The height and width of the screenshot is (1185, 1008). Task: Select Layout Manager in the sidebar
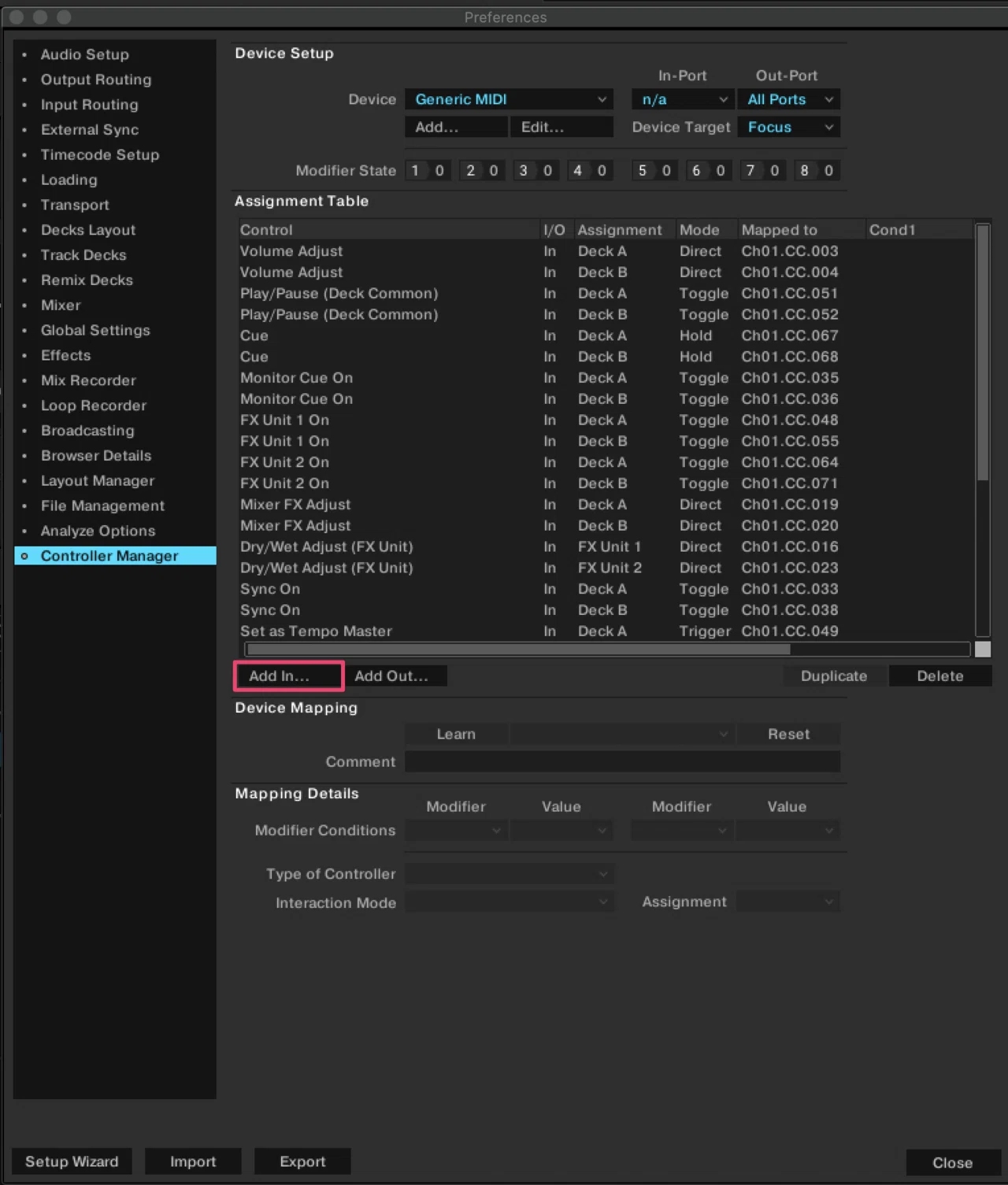click(98, 481)
